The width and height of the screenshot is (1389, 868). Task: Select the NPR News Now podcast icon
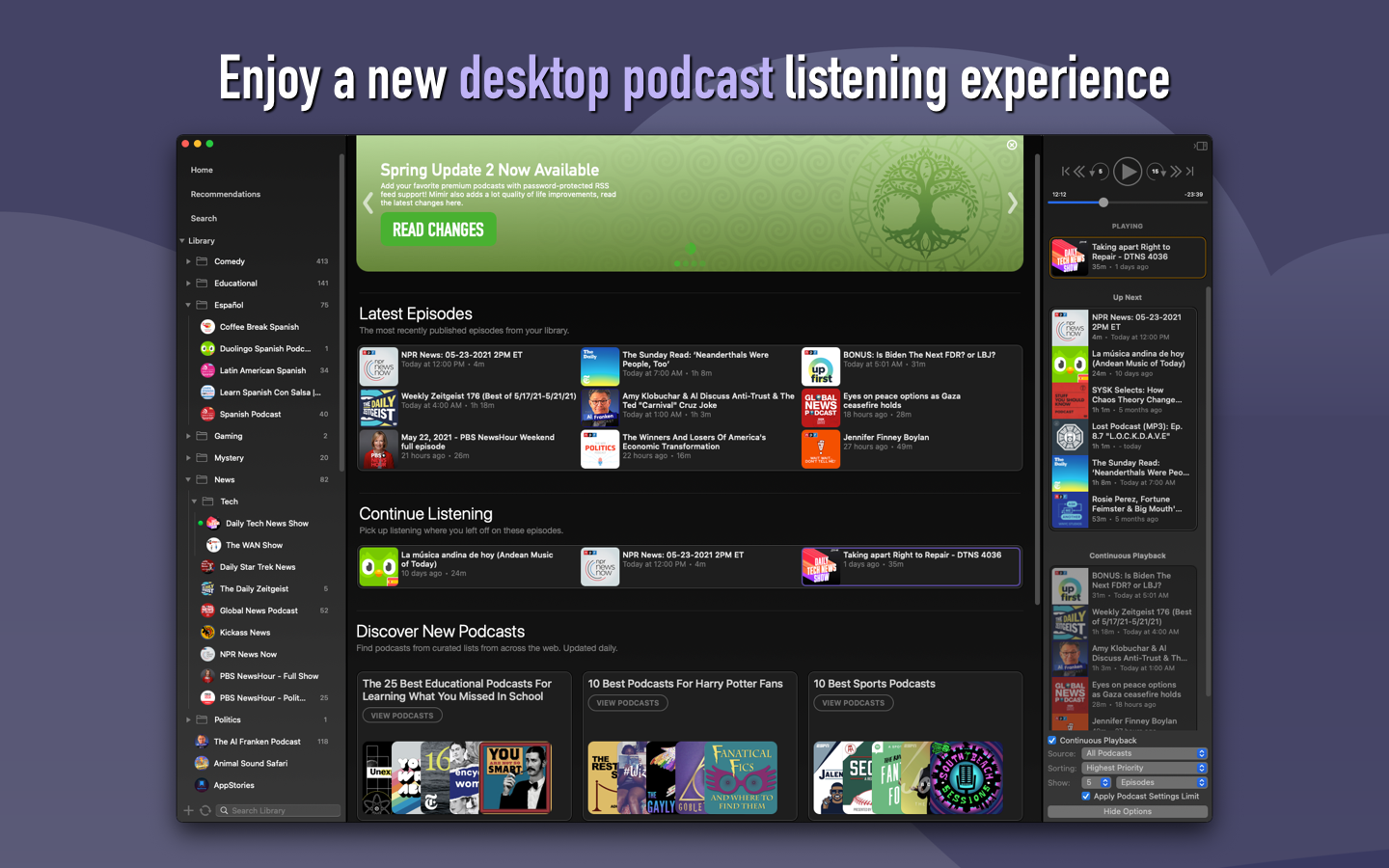coord(206,654)
